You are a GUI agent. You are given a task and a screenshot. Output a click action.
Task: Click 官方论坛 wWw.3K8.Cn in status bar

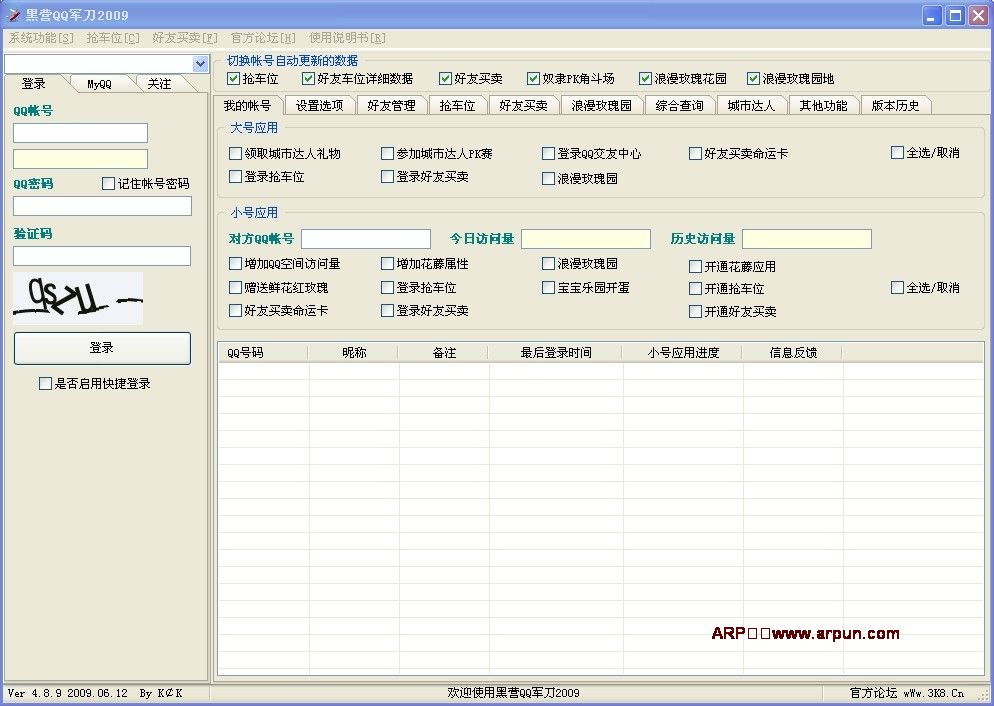pos(907,693)
